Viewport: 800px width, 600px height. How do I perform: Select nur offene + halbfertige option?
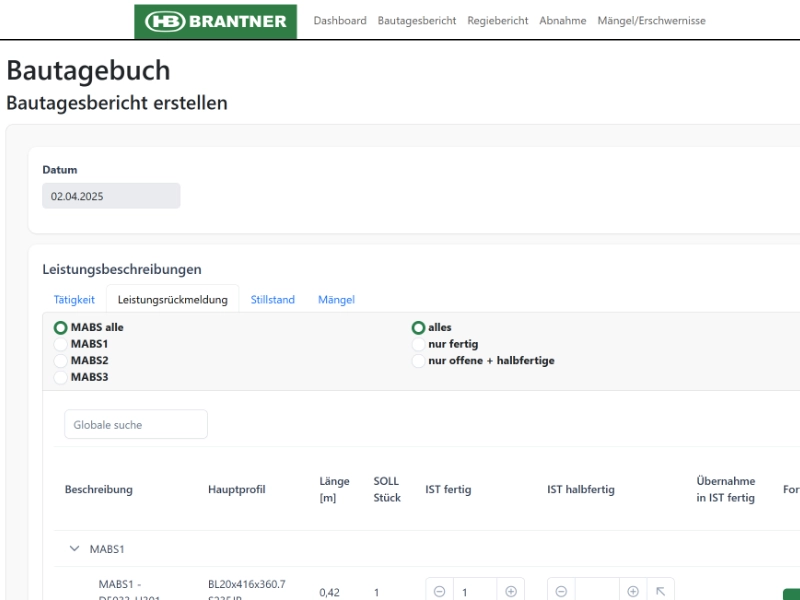(417, 360)
